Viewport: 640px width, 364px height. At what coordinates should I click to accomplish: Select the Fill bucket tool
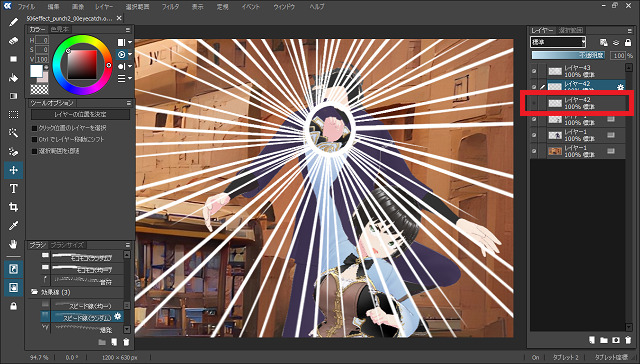click(x=13, y=78)
